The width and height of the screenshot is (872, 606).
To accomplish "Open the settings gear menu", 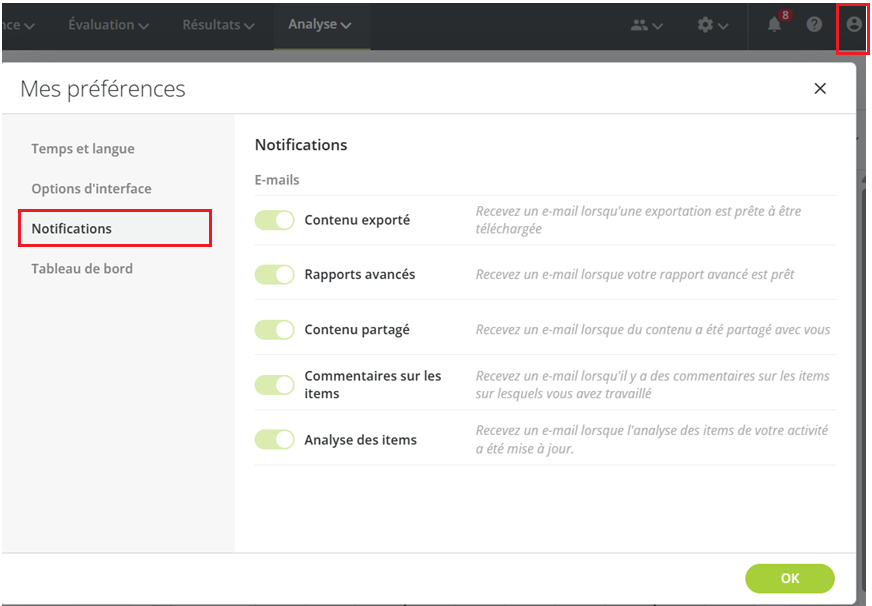I will [712, 25].
